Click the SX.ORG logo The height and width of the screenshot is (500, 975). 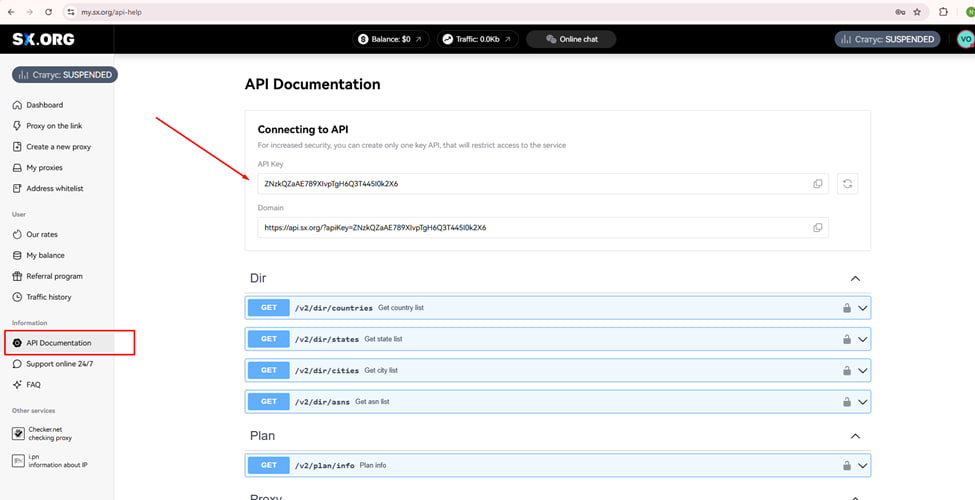point(43,39)
